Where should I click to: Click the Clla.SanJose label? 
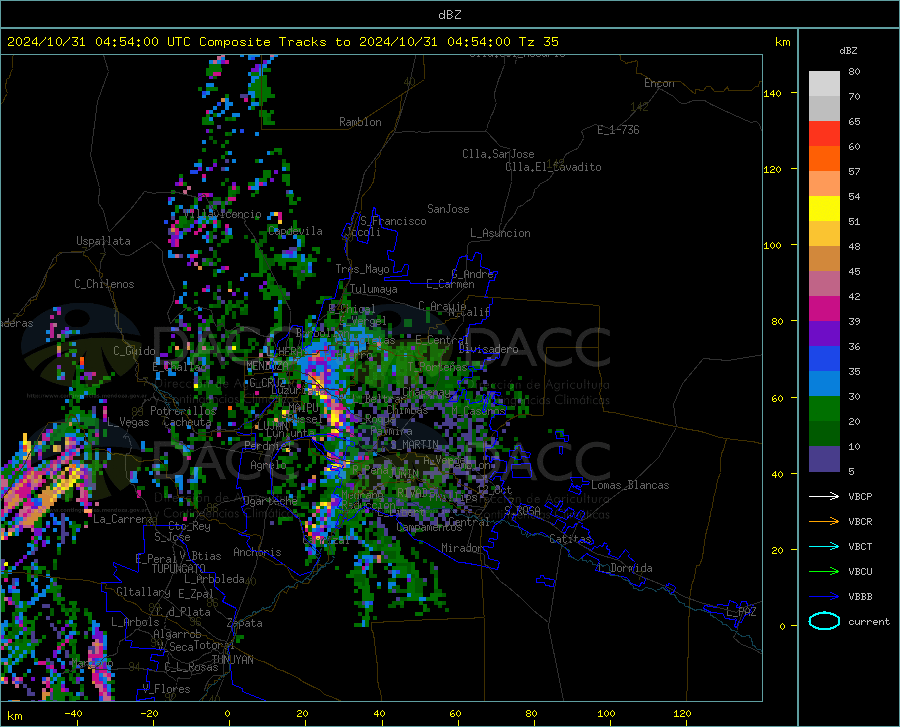[498, 154]
